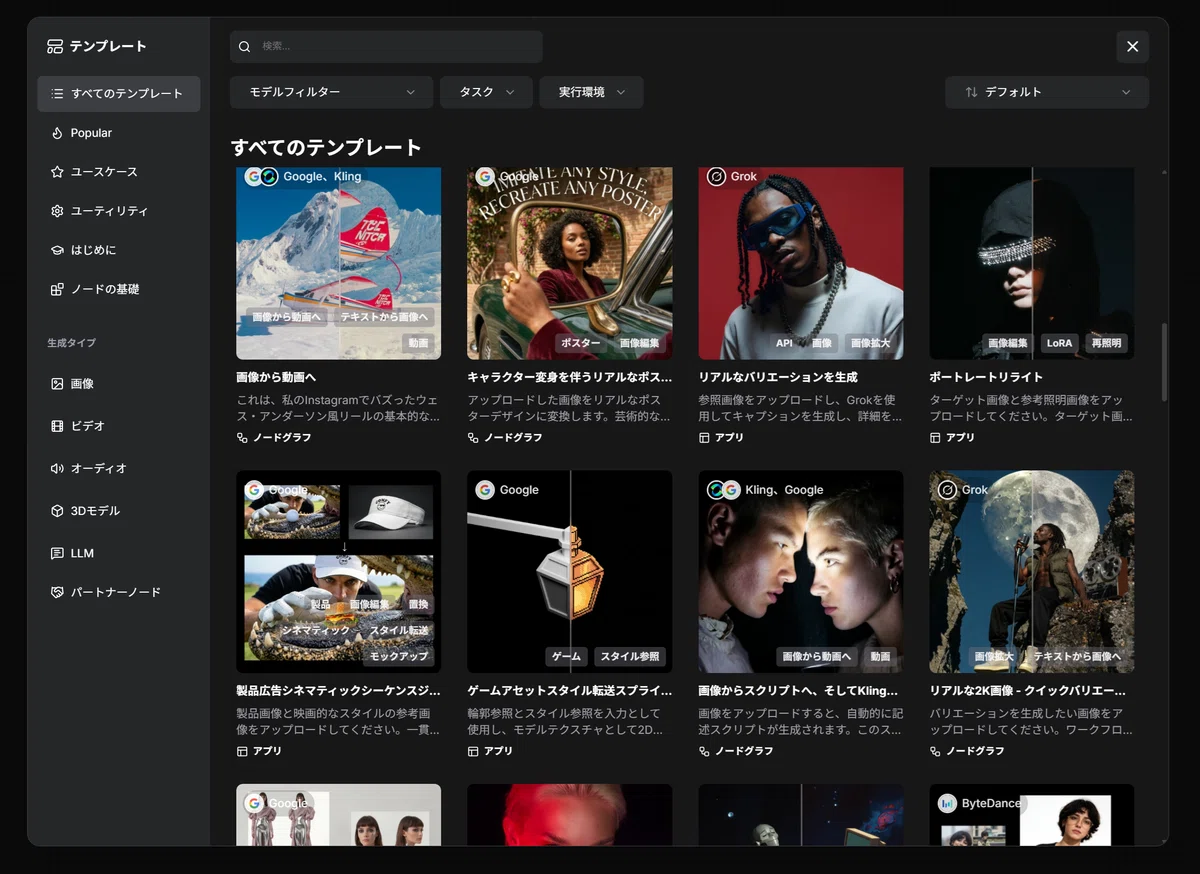Screen dimensions: 1200x874
Task: Click the ポスター tag on the poster card
Action: coord(581,343)
